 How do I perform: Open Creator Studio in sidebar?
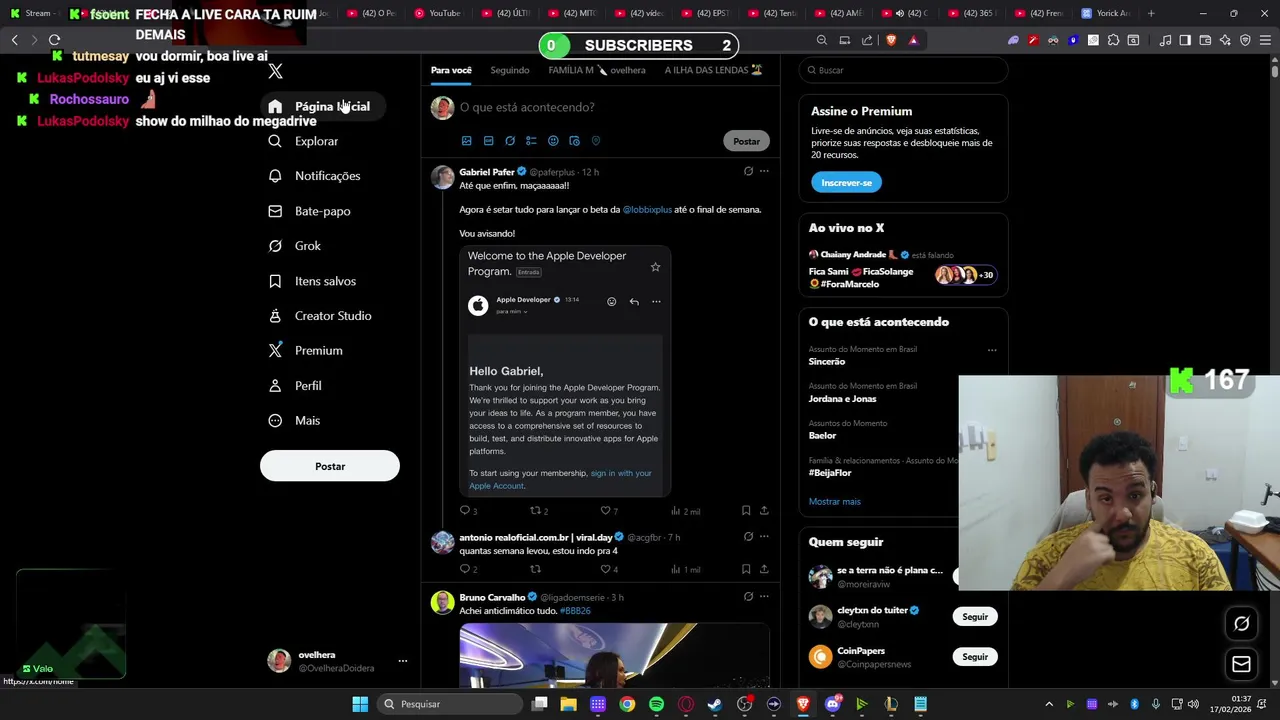coord(320,316)
